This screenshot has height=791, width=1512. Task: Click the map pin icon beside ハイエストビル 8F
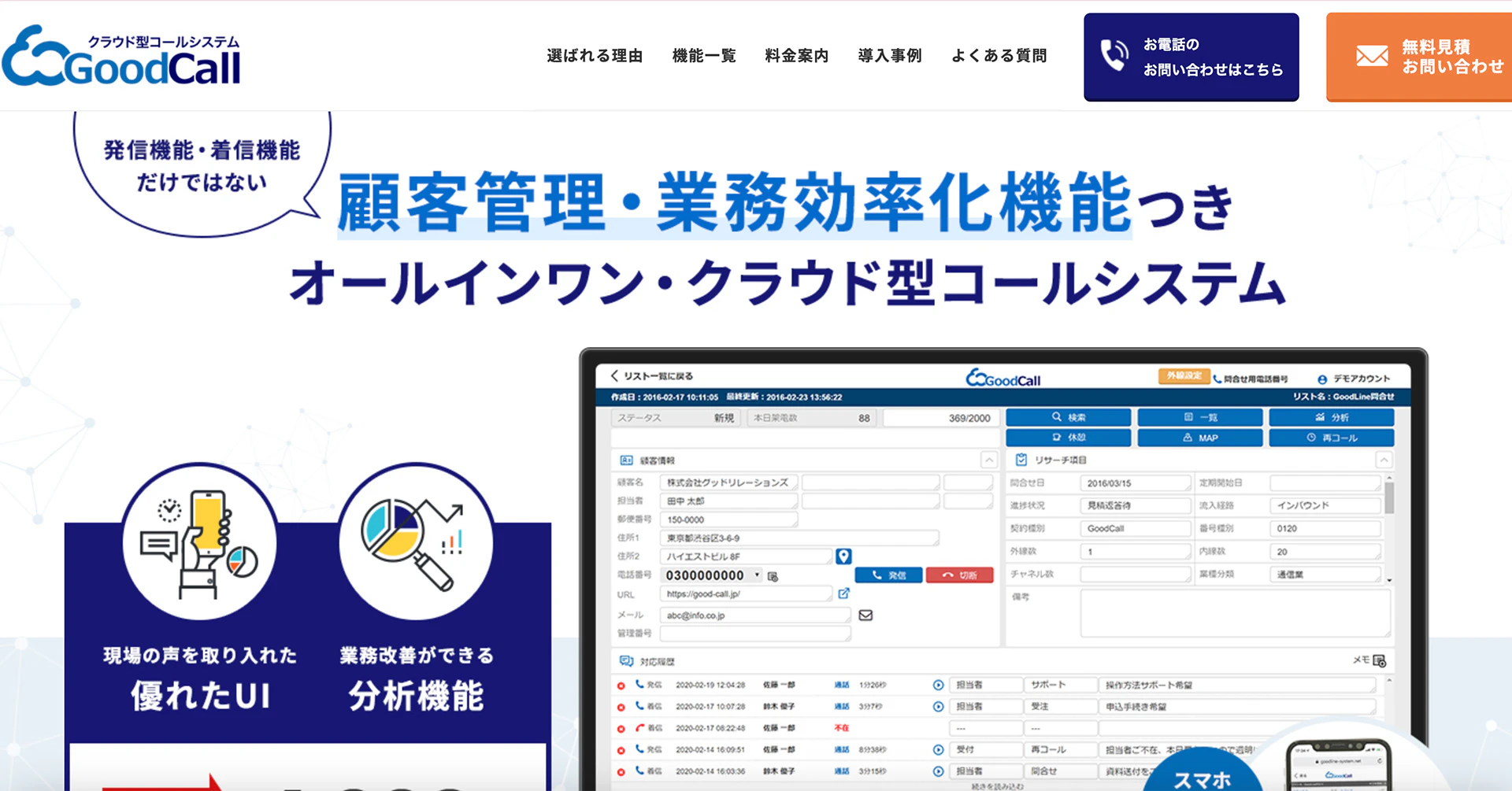[x=843, y=556]
